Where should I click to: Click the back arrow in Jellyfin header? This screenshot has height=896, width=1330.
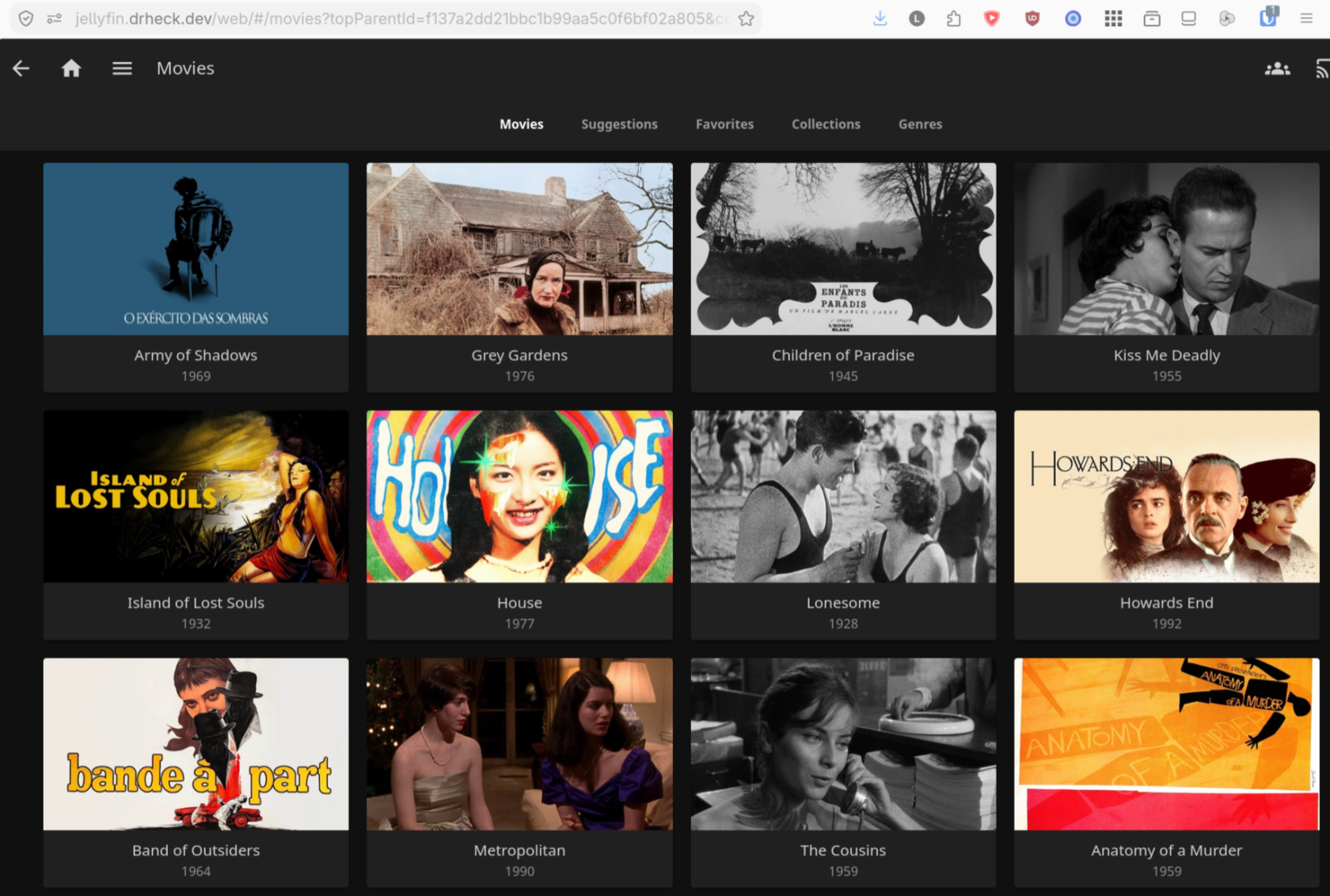(x=21, y=69)
